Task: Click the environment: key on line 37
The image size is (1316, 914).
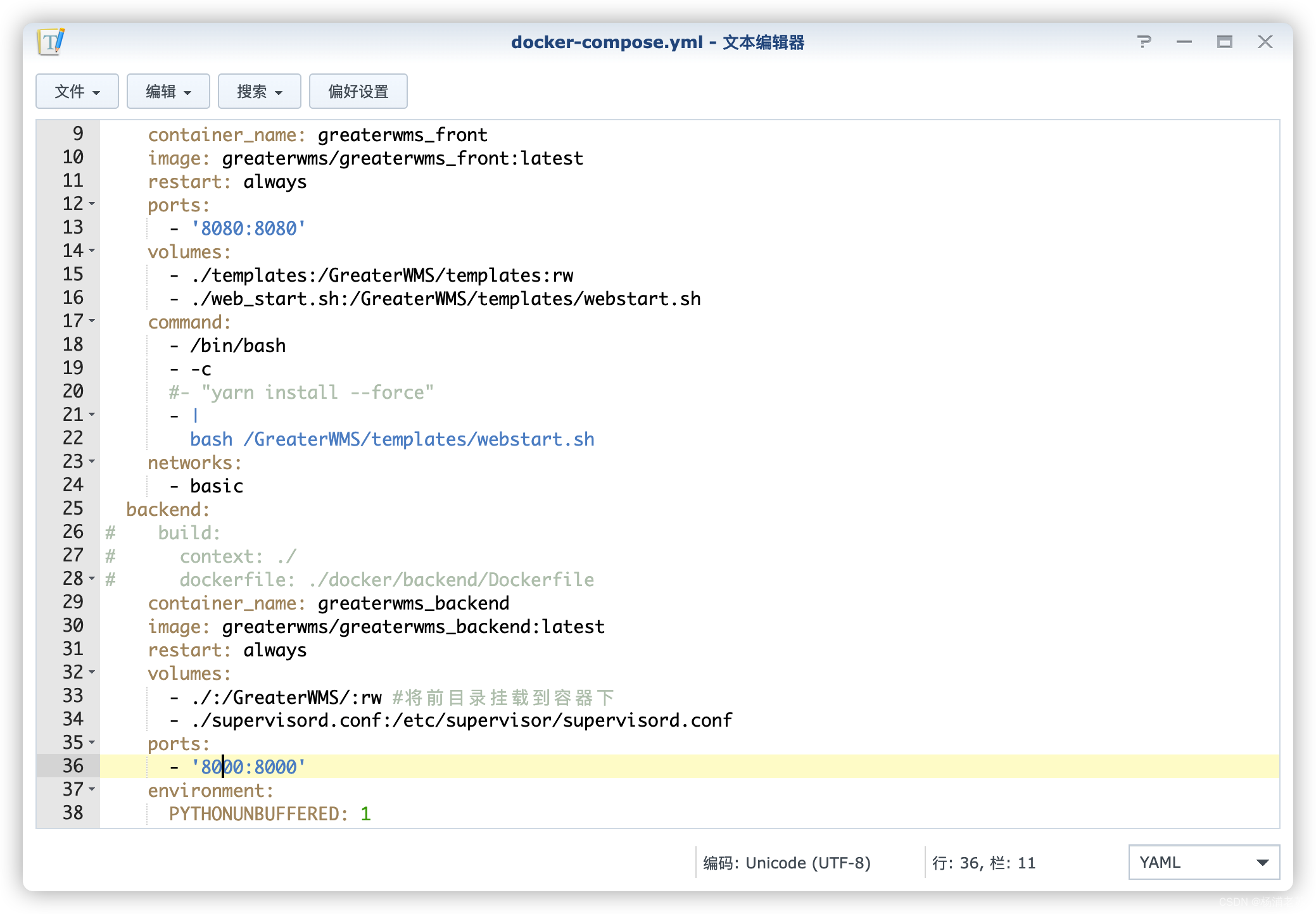Action: tap(210, 791)
